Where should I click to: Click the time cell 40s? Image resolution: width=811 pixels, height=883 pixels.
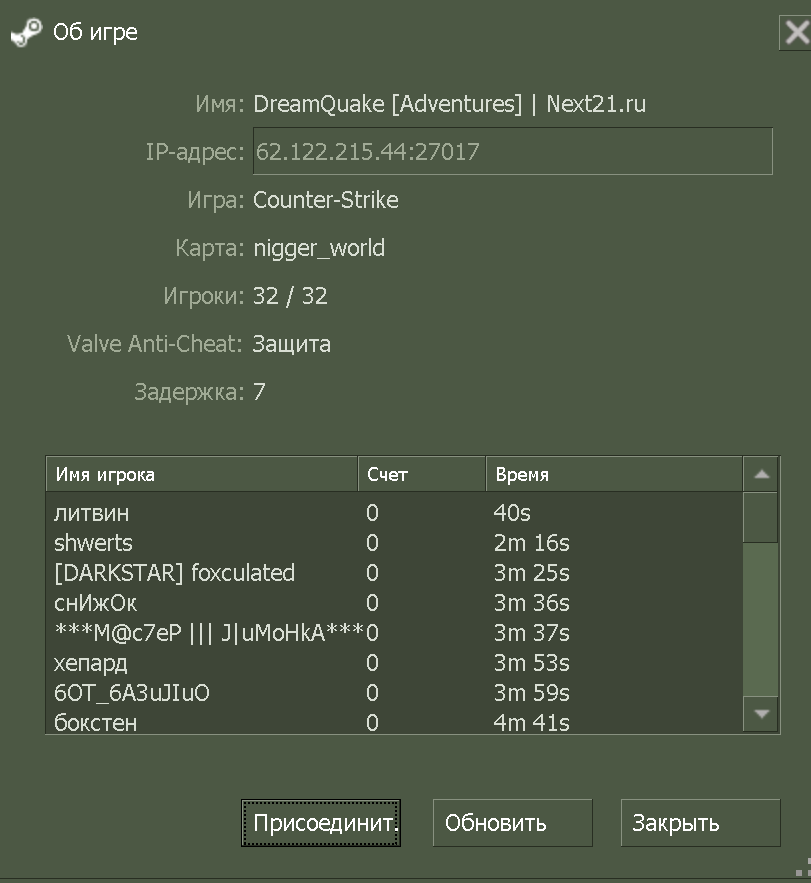pyautogui.click(x=512, y=513)
